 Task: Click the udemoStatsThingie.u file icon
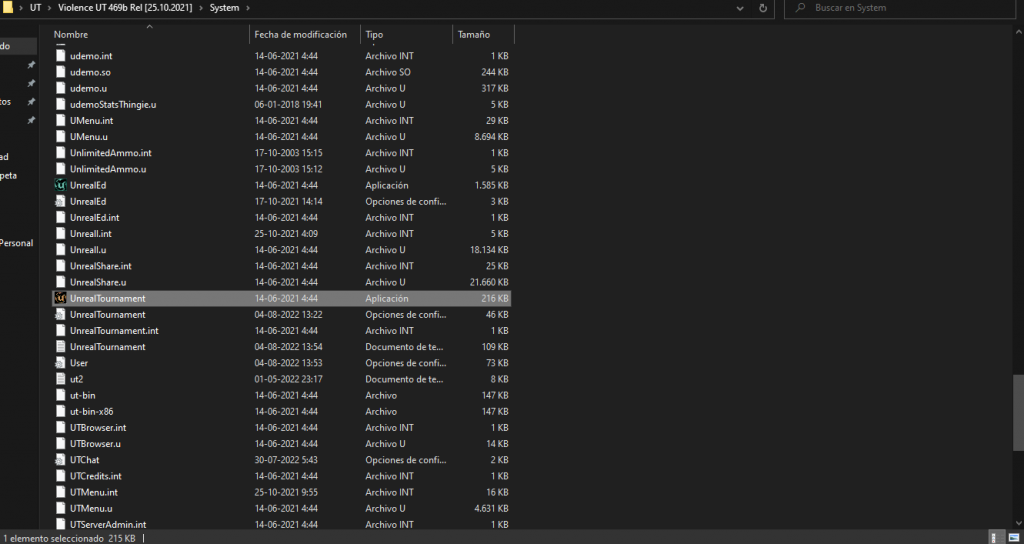61,104
